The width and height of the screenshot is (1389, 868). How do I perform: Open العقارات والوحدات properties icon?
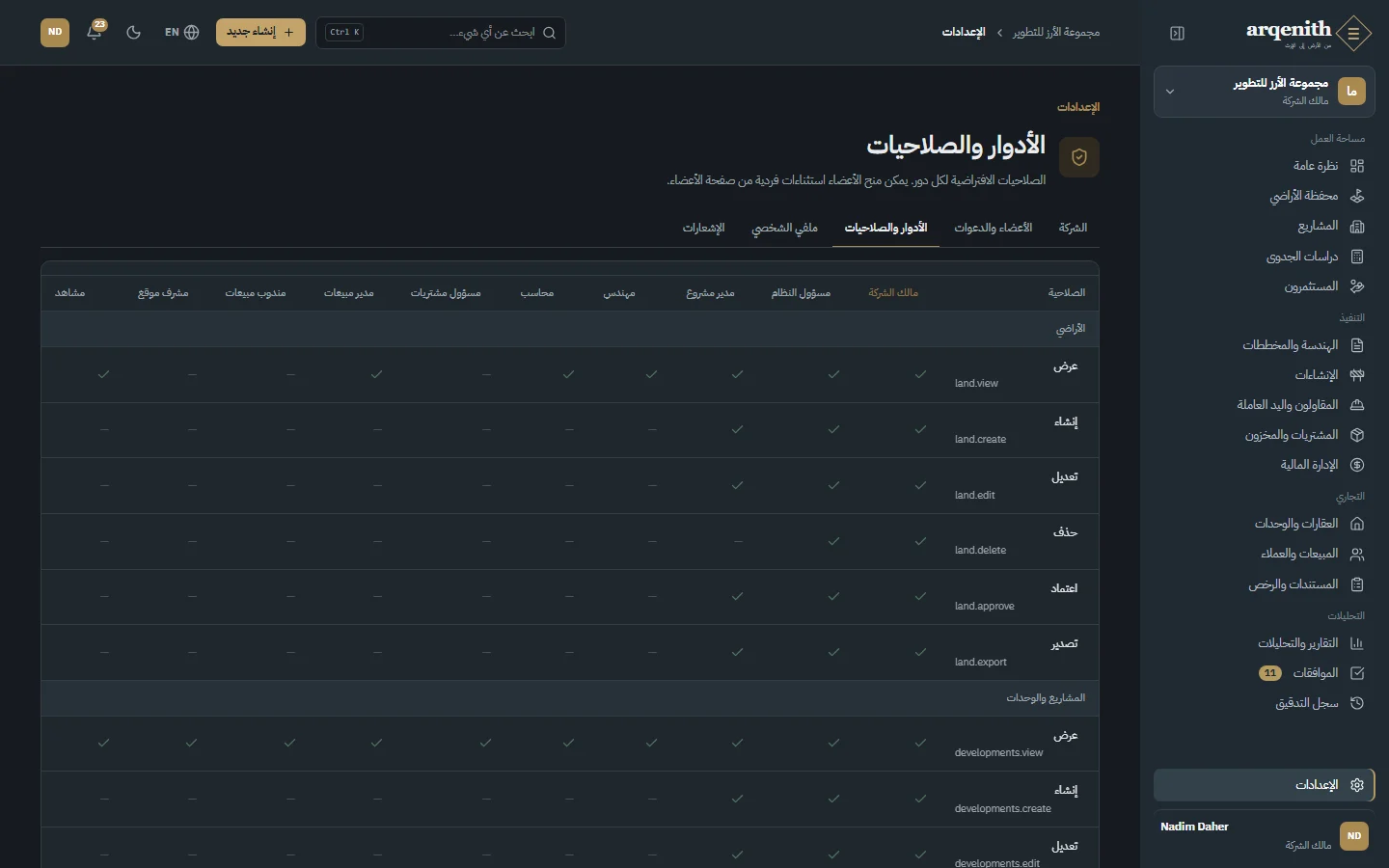[1357, 524]
